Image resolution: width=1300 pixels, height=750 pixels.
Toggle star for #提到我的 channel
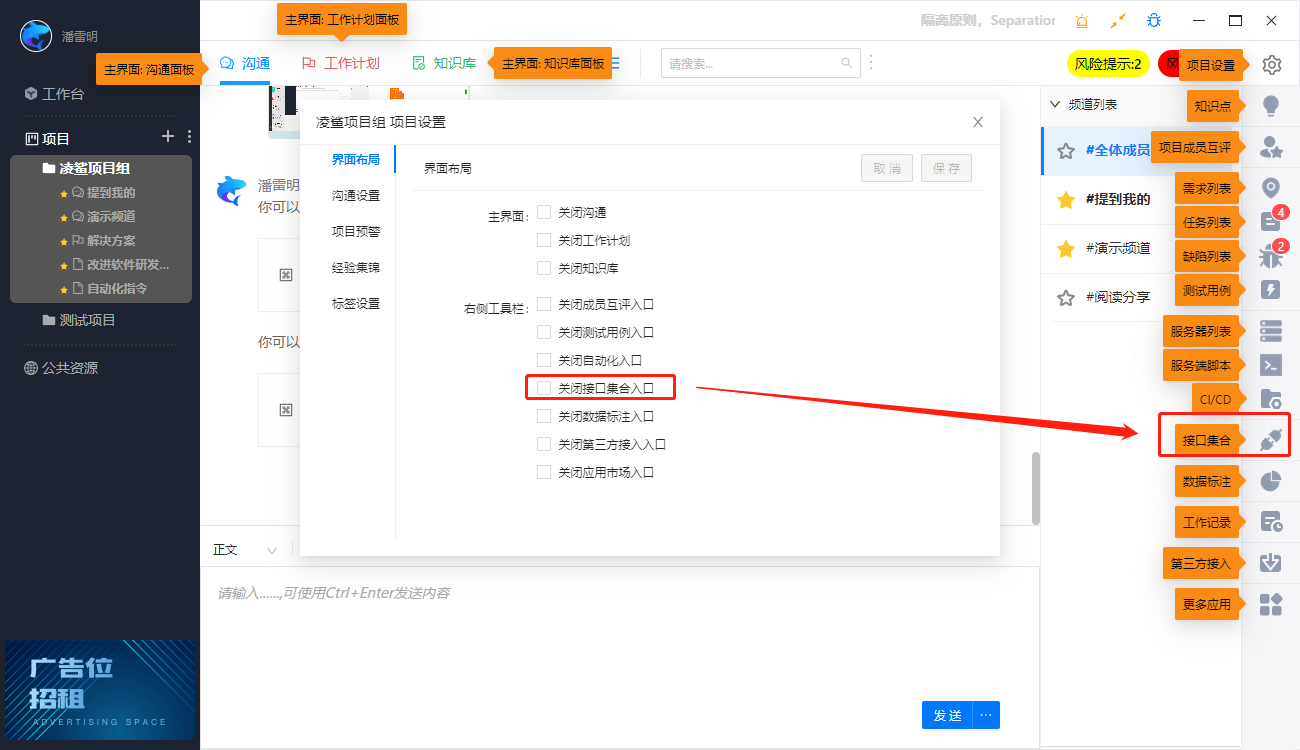coord(1066,200)
